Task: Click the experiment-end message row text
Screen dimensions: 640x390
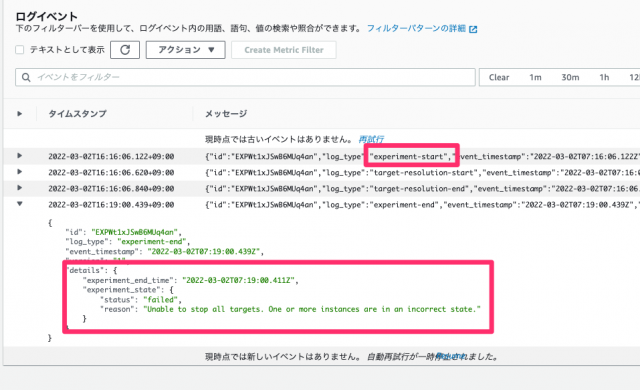Action: tap(422, 204)
